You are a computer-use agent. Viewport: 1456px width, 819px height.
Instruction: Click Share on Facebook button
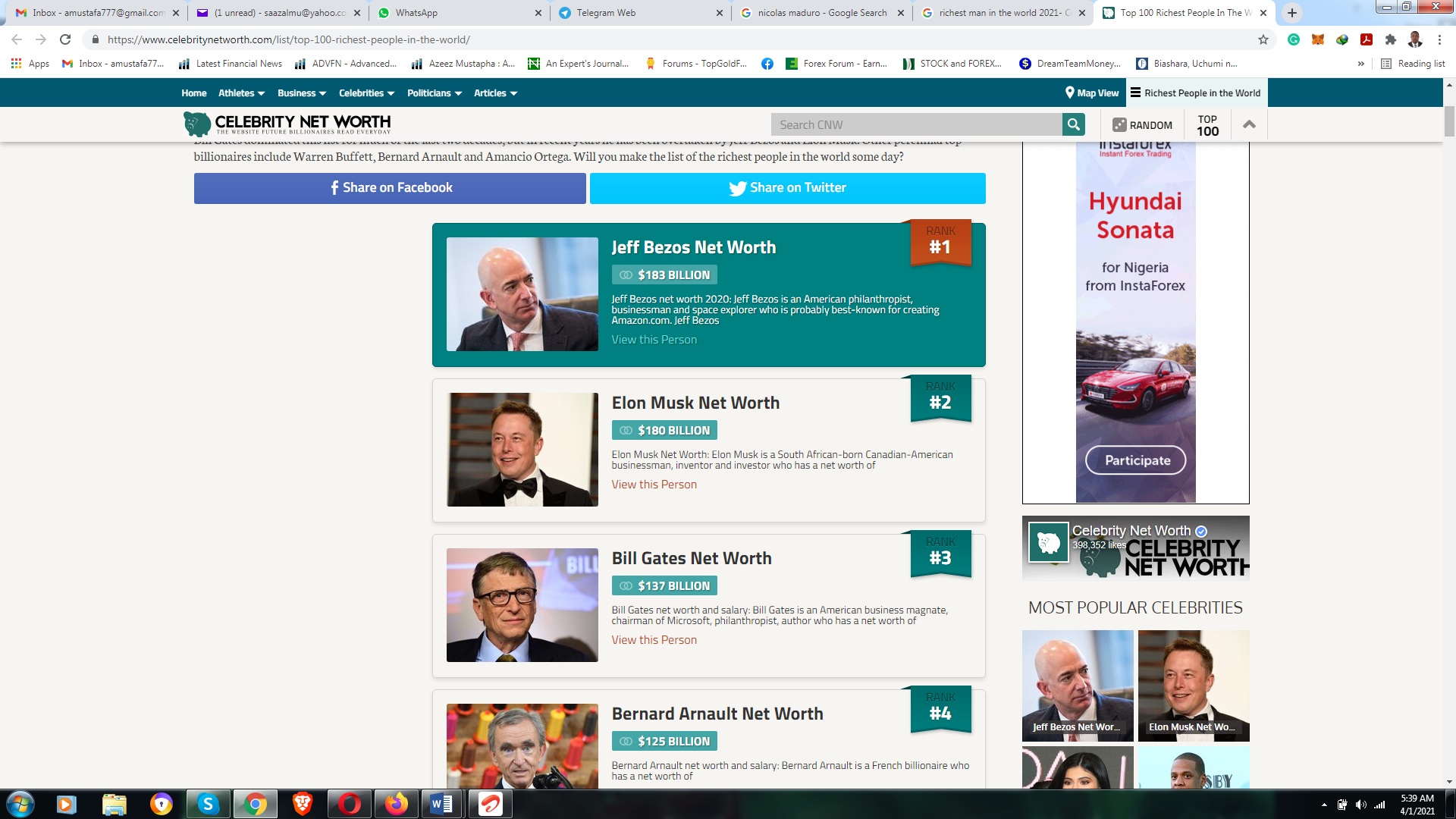(x=390, y=188)
